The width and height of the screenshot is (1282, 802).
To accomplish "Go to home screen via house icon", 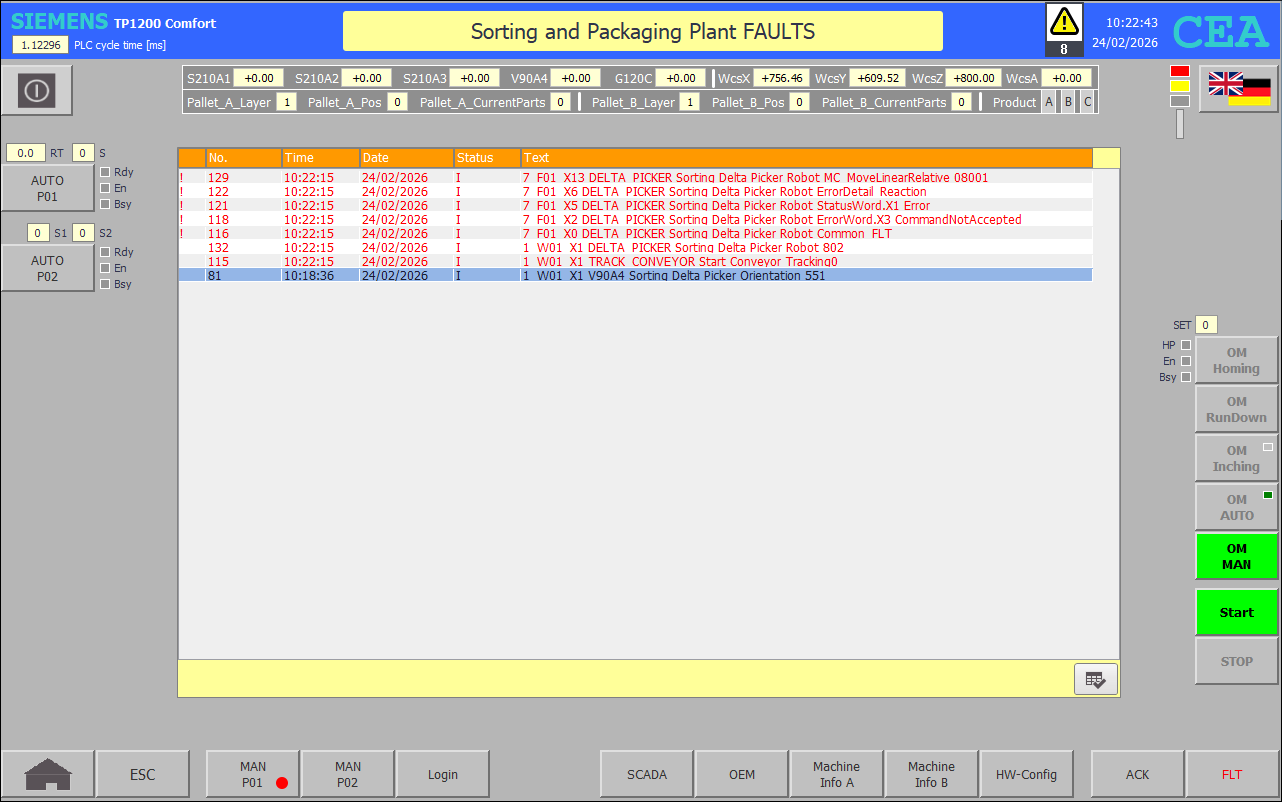I will click(x=48, y=774).
